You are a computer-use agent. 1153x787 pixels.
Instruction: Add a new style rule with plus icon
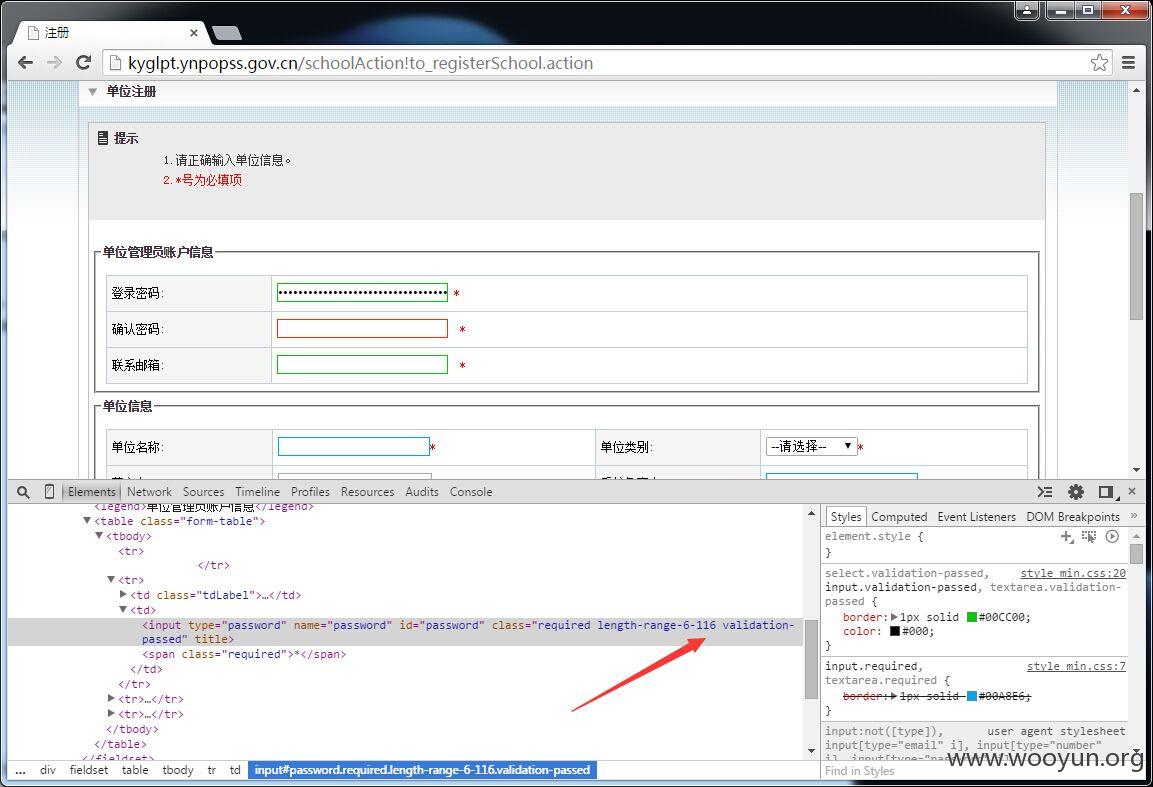click(x=1067, y=537)
